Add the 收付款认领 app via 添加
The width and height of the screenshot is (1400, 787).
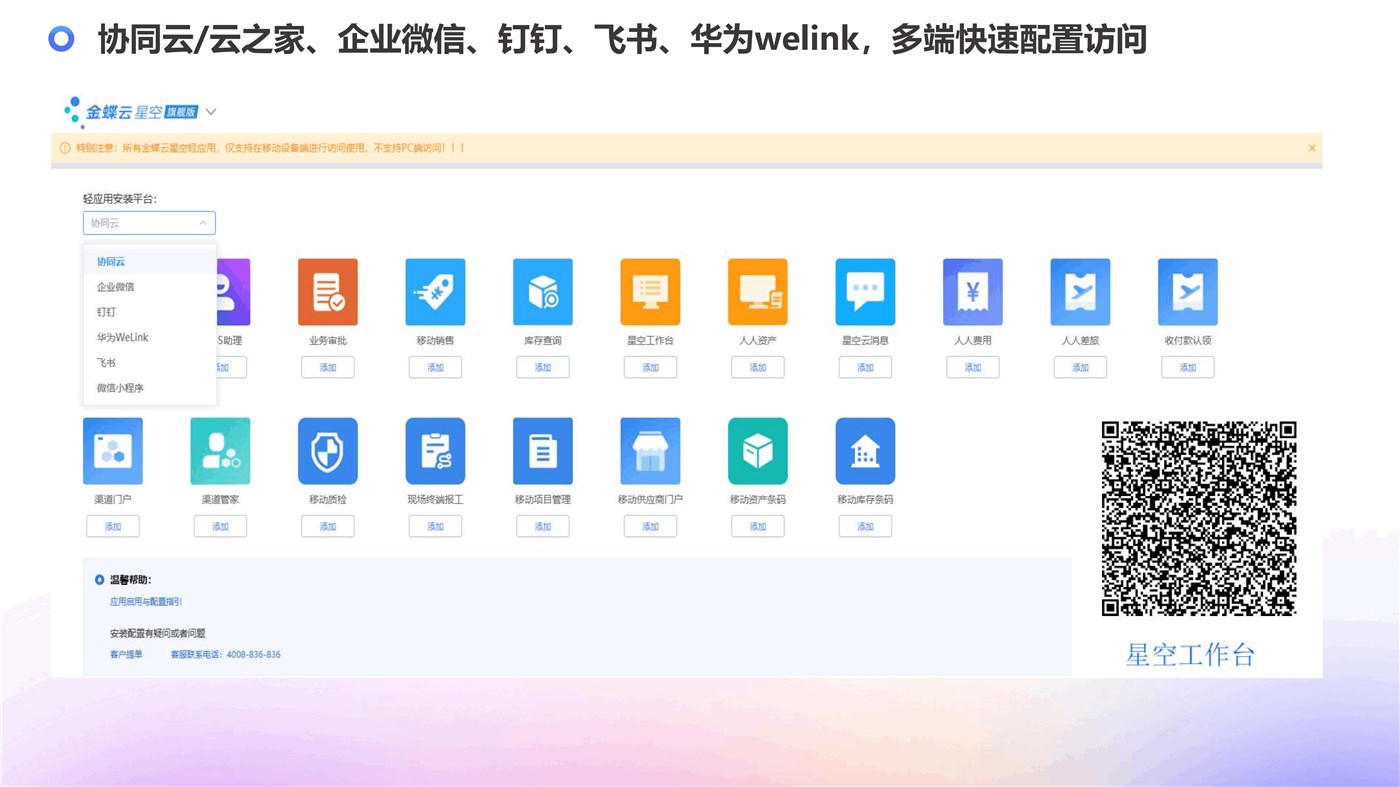(1188, 367)
